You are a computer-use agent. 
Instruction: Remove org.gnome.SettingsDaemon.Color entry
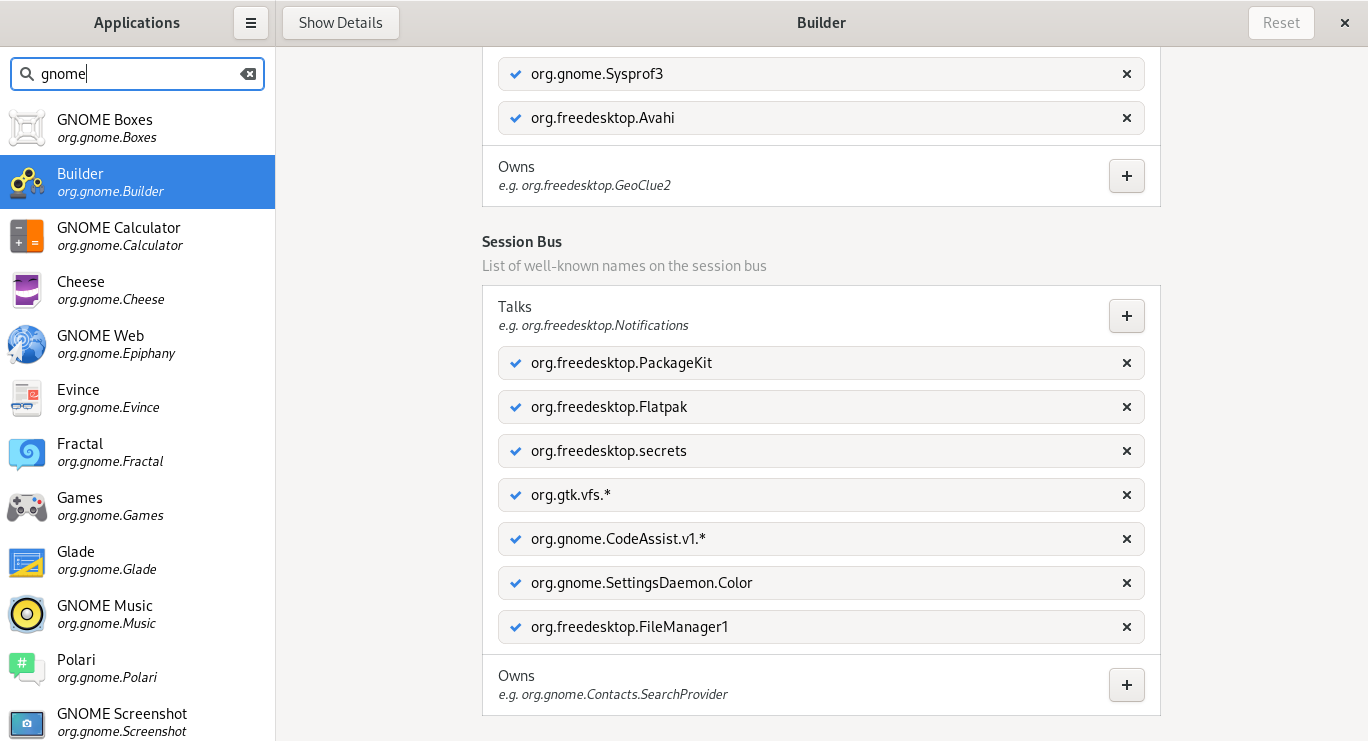click(x=1127, y=583)
